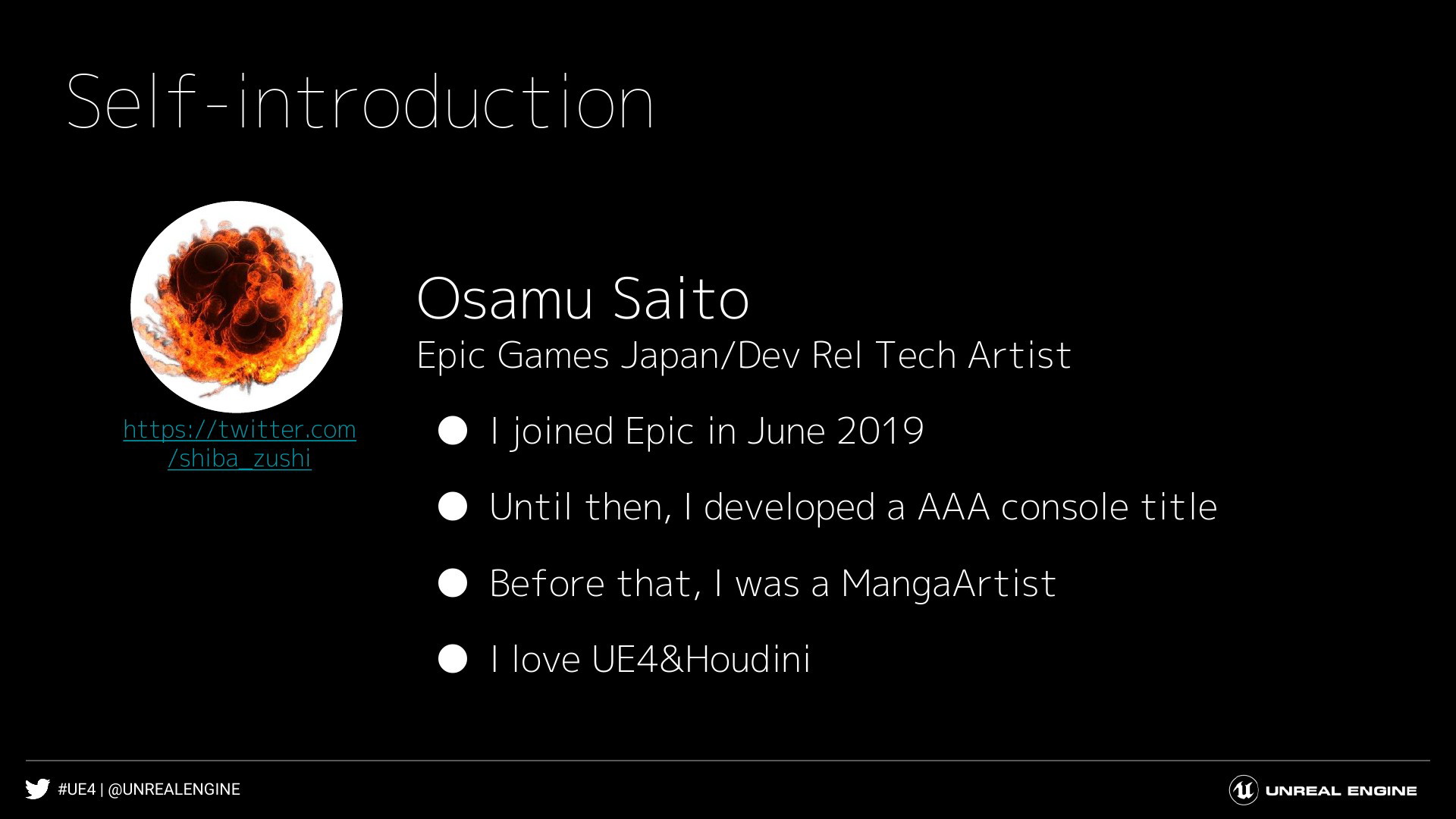
Task: Click the @UNREALENGINE handle in footer
Action: pyautogui.click(x=174, y=789)
